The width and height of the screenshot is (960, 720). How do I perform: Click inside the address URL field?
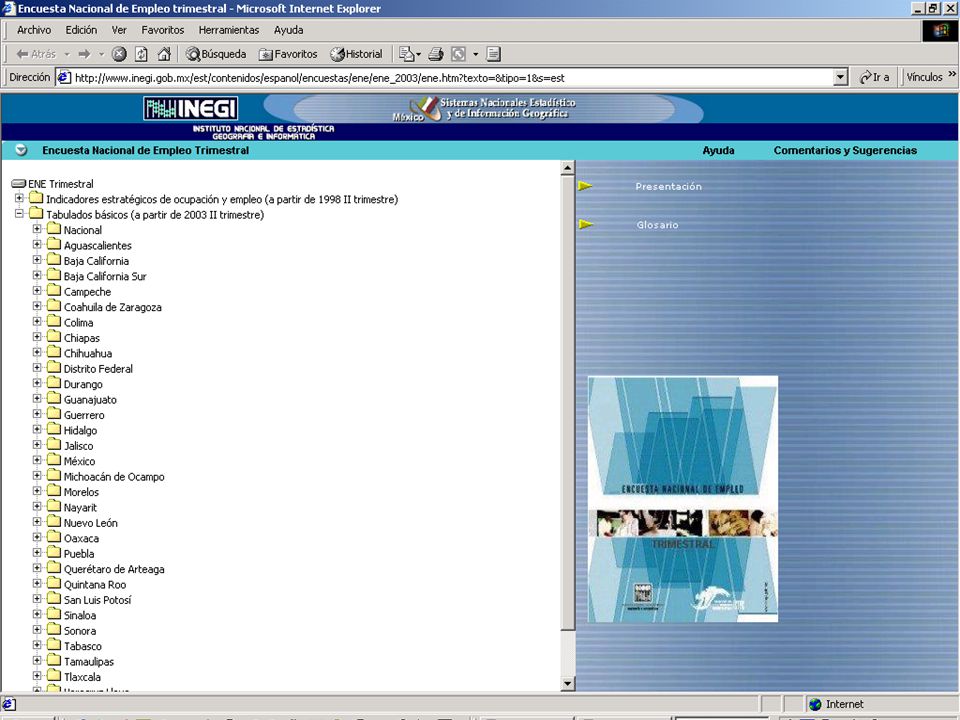453,78
